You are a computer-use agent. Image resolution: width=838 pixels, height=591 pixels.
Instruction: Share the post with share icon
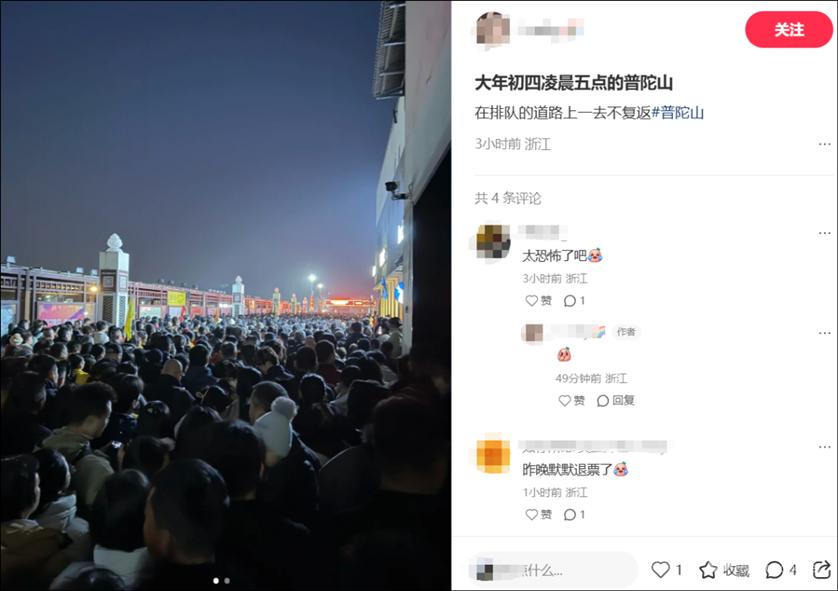coord(822,570)
